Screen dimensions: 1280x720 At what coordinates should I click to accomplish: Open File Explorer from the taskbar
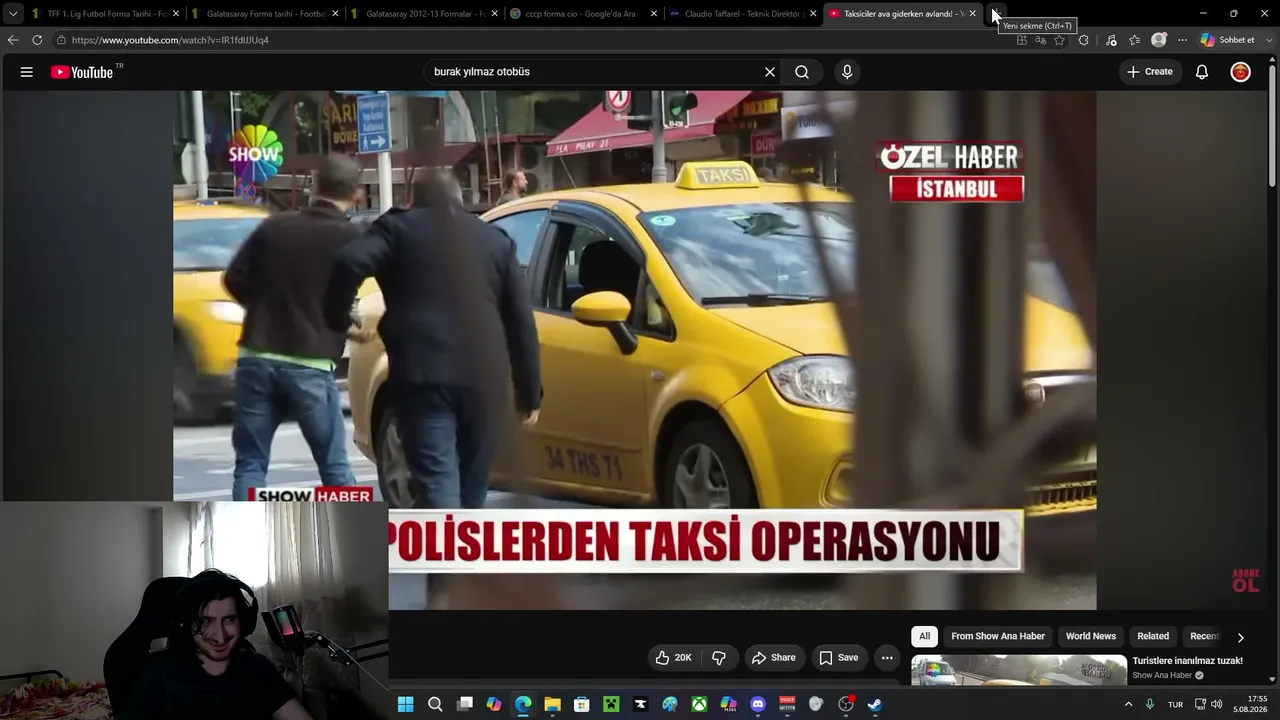(x=552, y=704)
